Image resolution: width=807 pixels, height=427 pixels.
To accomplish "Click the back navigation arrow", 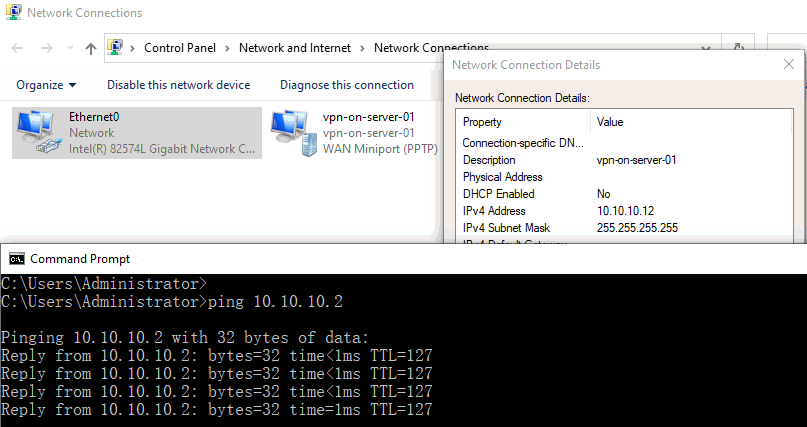I will pos(19,48).
